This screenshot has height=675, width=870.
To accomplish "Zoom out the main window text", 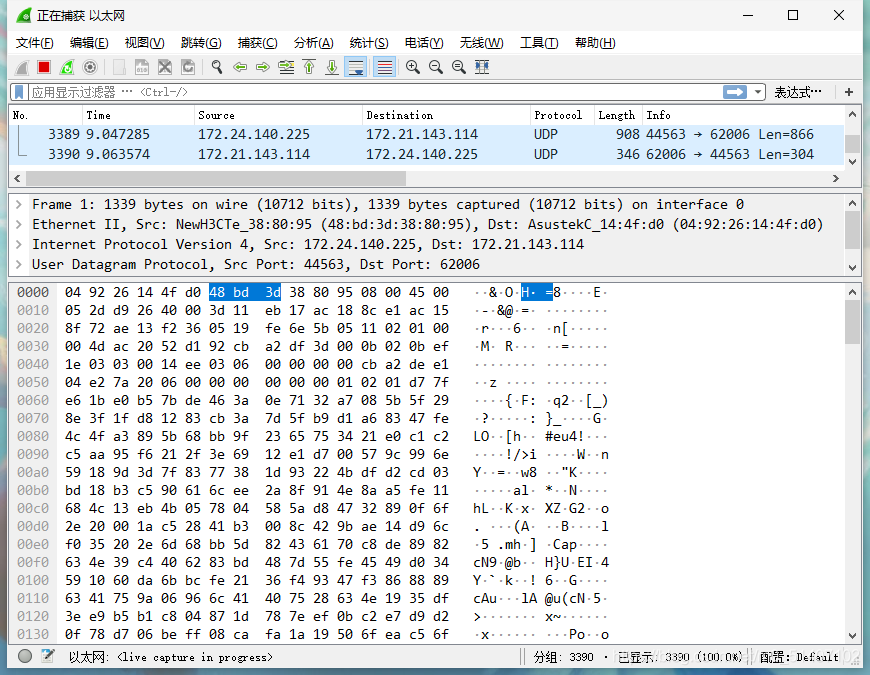I will click(436, 68).
